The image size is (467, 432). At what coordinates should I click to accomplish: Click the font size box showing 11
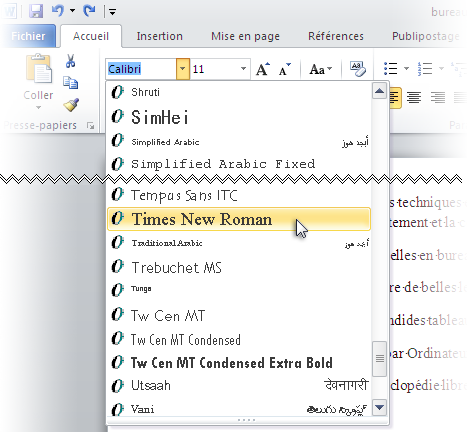[215, 69]
